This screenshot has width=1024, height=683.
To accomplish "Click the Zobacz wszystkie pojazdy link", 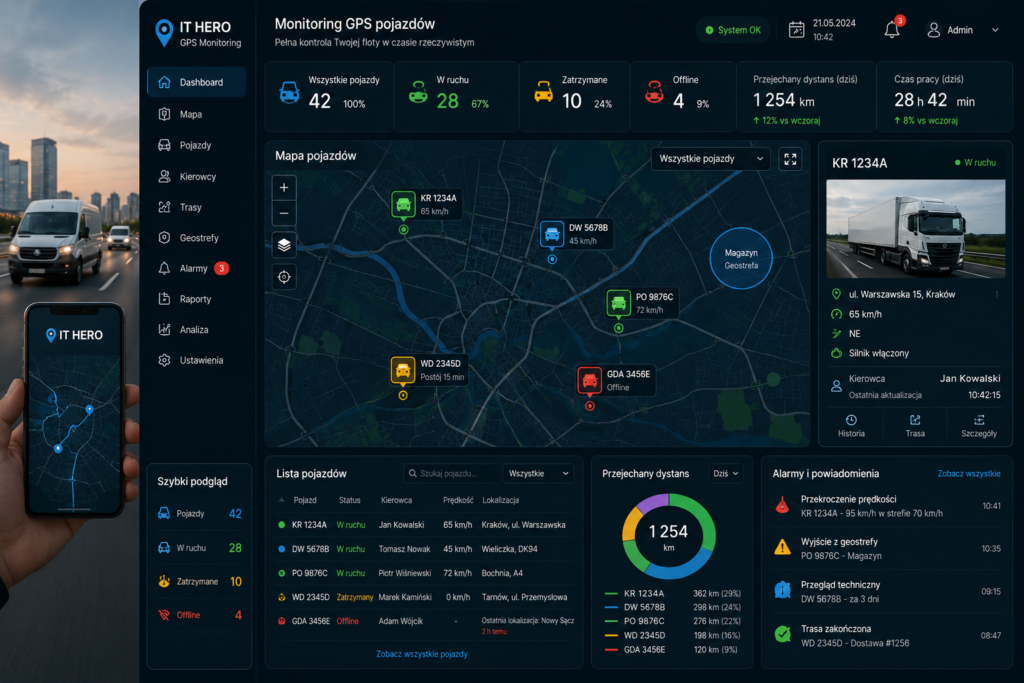I will [x=422, y=654].
